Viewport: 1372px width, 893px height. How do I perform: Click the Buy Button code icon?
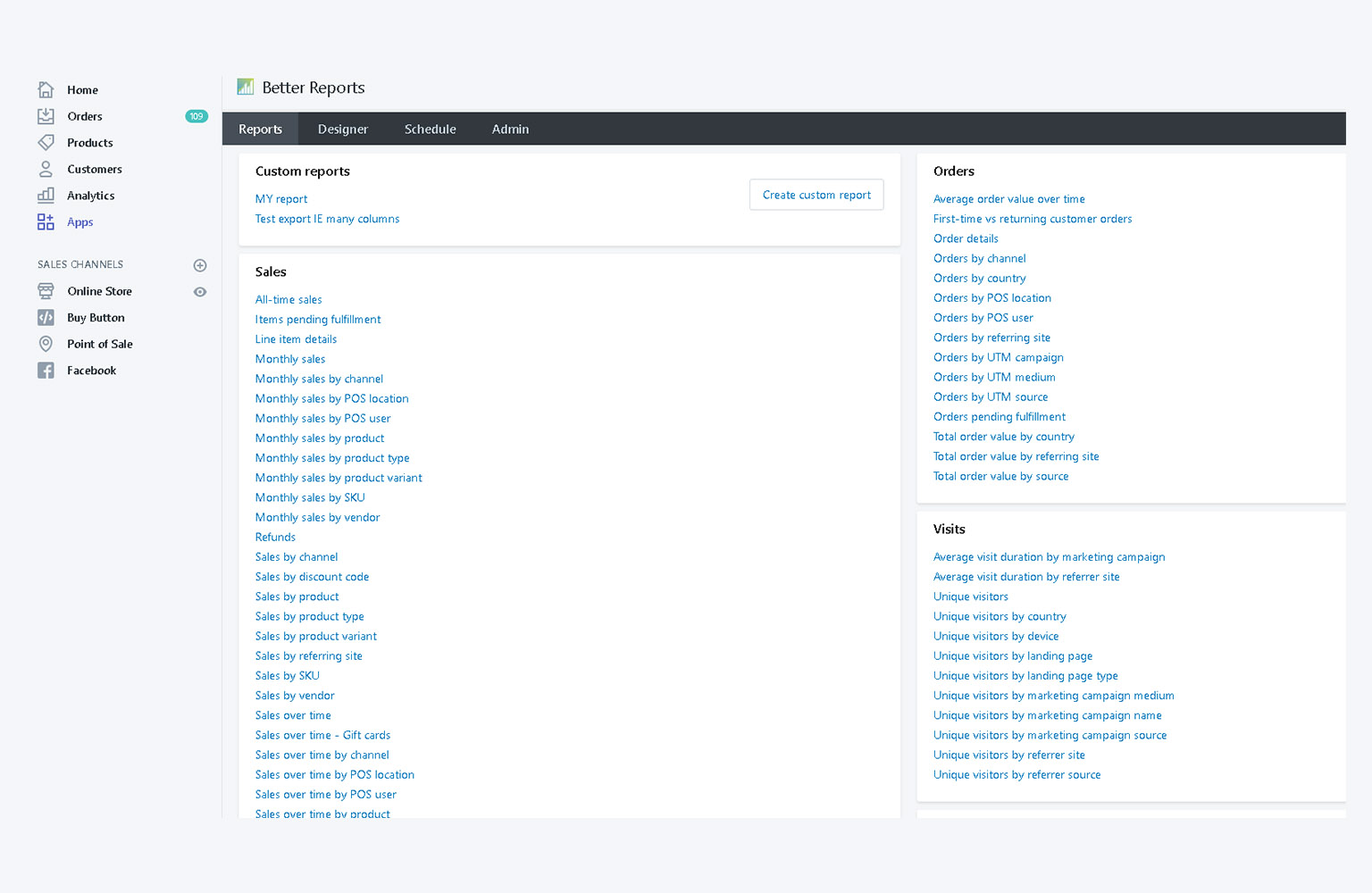[46, 318]
